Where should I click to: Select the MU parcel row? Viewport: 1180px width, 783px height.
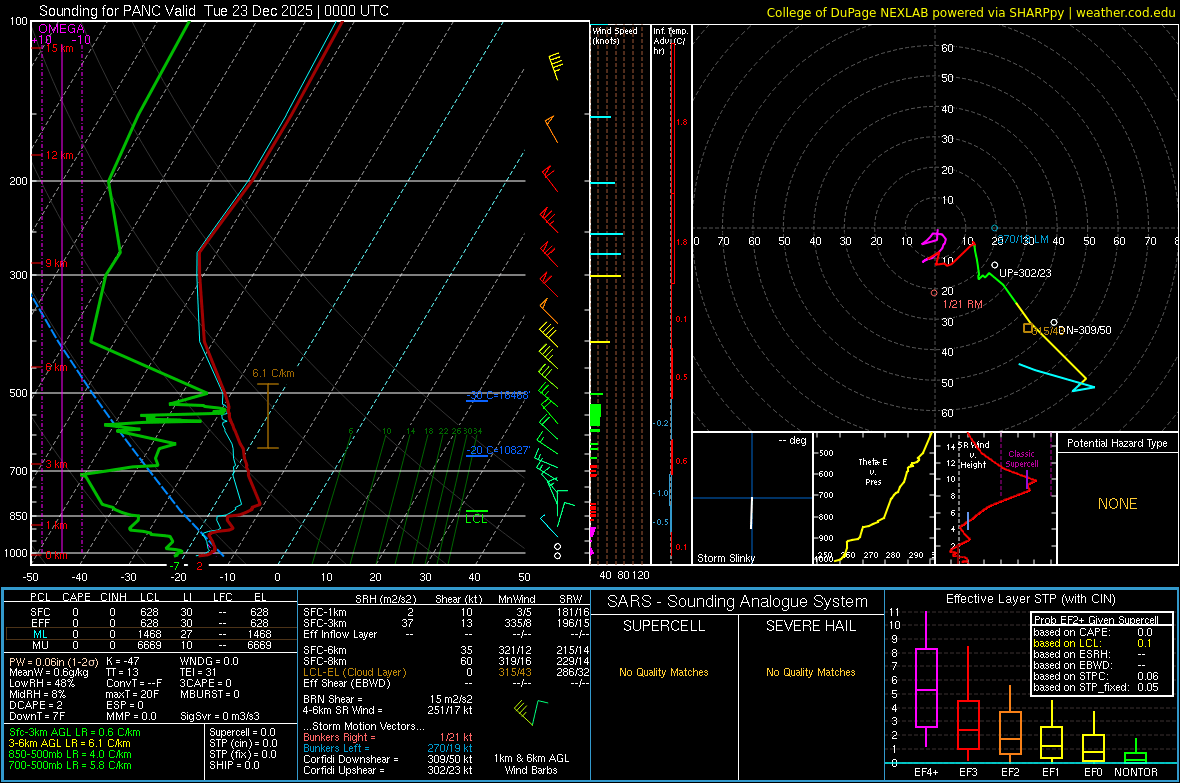pyautogui.click(x=151, y=645)
